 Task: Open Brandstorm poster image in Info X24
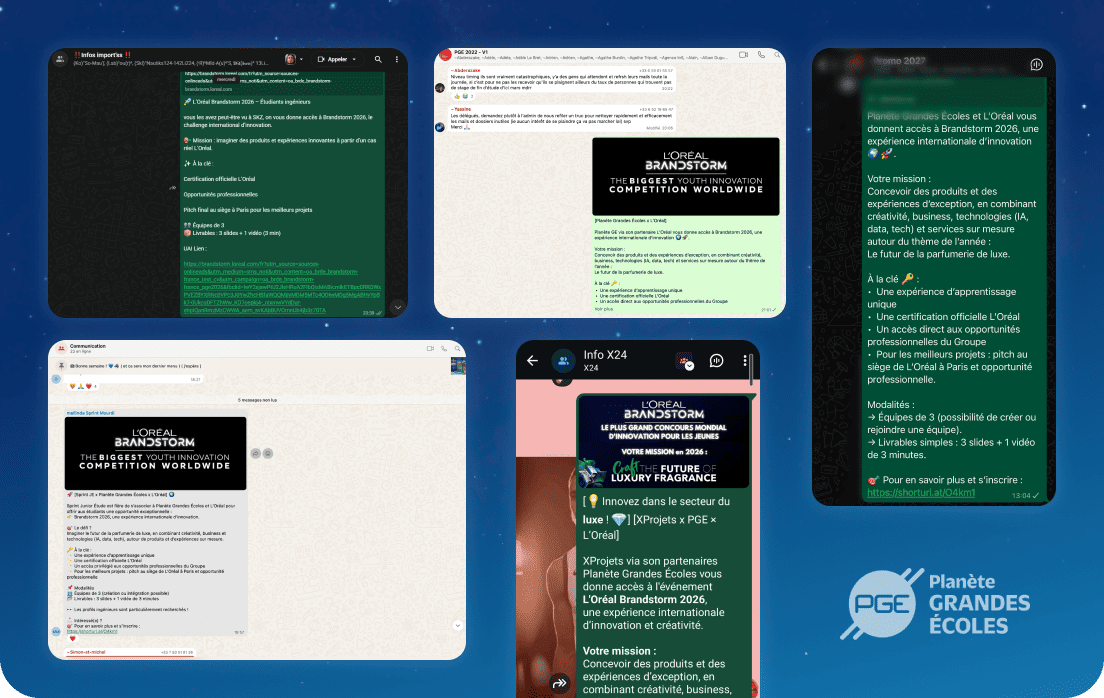[x=664, y=442]
